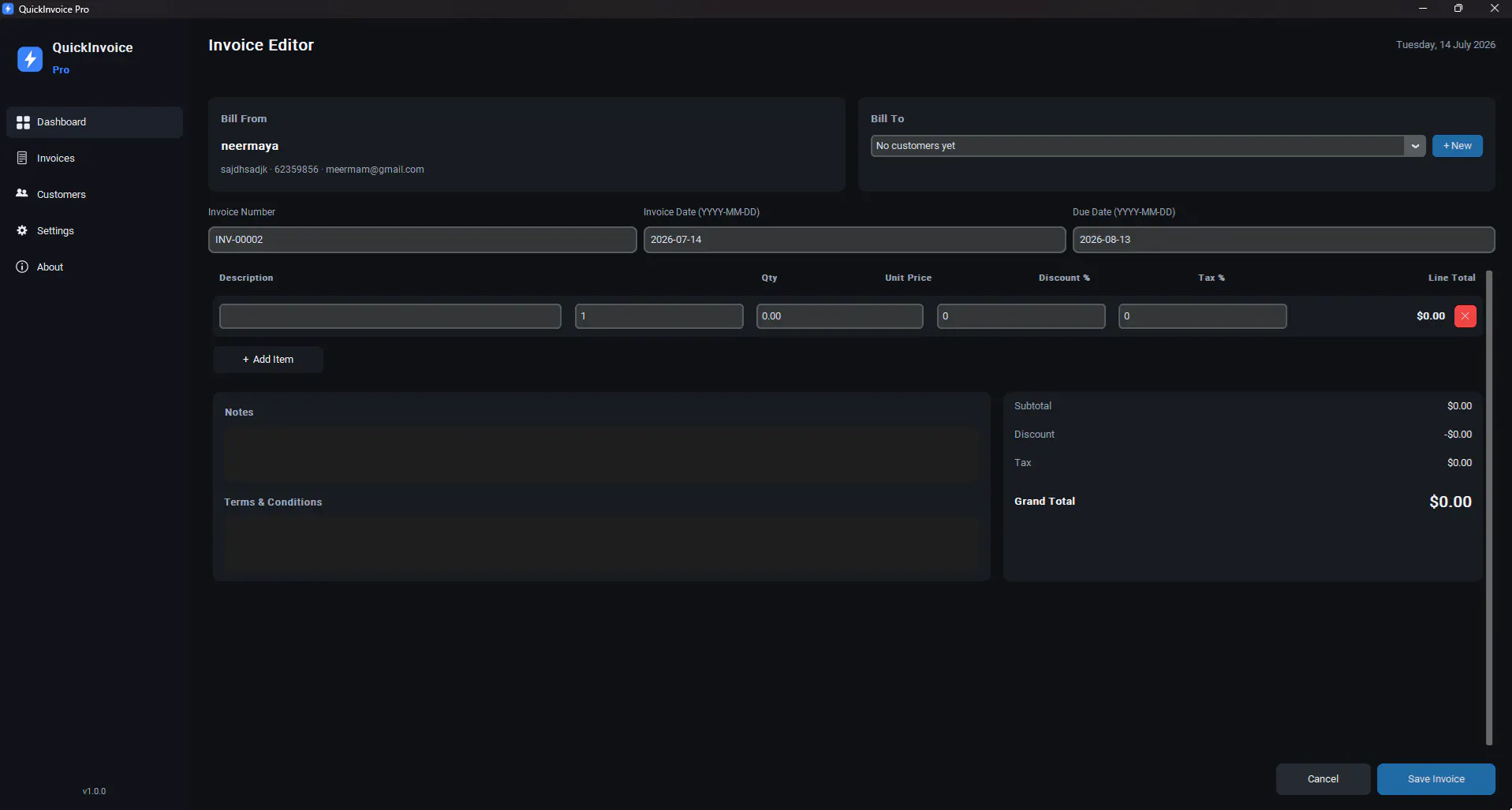Image resolution: width=1512 pixels, height=810 pixels.
Task: Click the About info icon
Action: (x=22, y=267)
